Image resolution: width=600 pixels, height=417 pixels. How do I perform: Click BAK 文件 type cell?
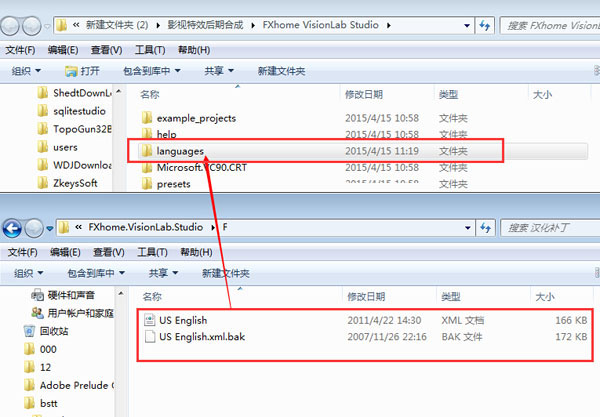(461, 337)
